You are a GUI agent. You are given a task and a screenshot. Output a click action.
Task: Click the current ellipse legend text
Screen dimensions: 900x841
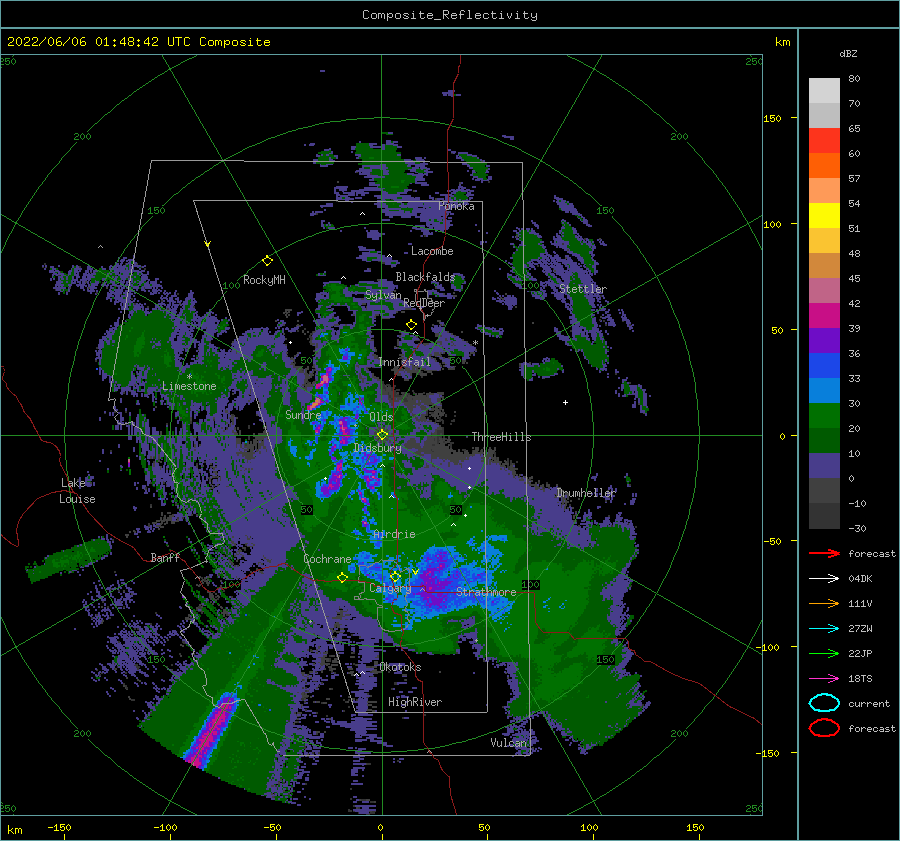(x=868, y=703)
